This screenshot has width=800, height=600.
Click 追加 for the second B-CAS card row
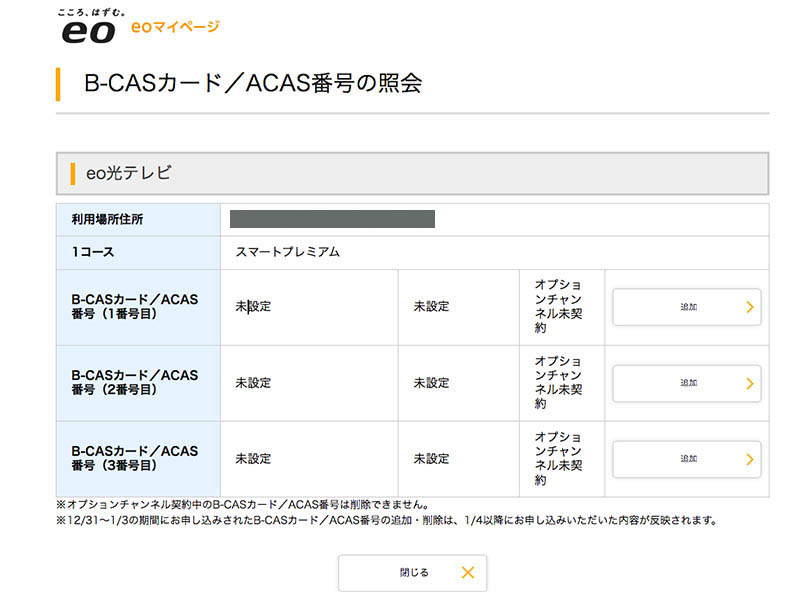[687, 383]
